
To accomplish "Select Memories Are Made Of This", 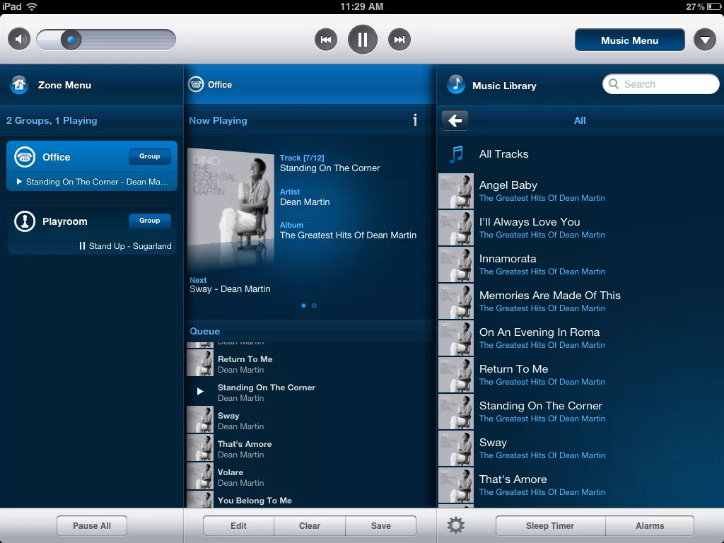I will point(580,301).
